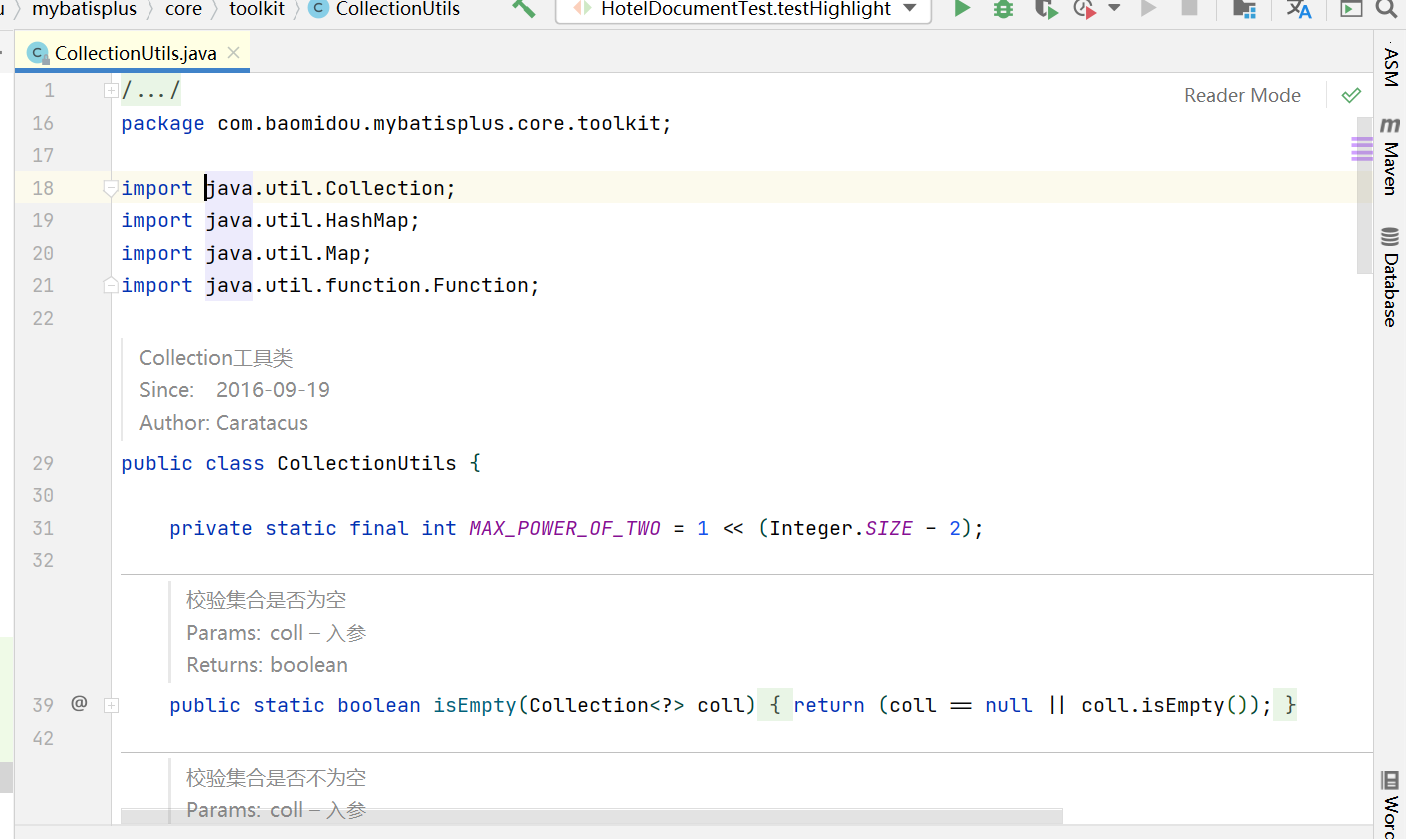Click the core breadcrumb
The image size is (1406, 839).
pyautogui.click(x=183, y=9)
